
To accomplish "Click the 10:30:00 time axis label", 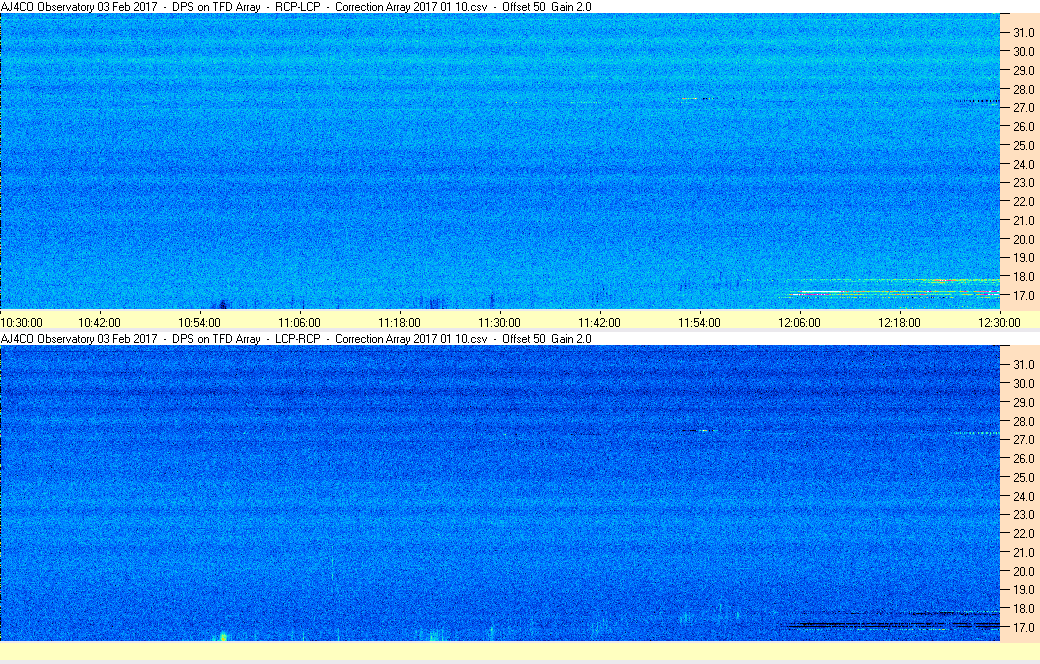I will (21, 323).
